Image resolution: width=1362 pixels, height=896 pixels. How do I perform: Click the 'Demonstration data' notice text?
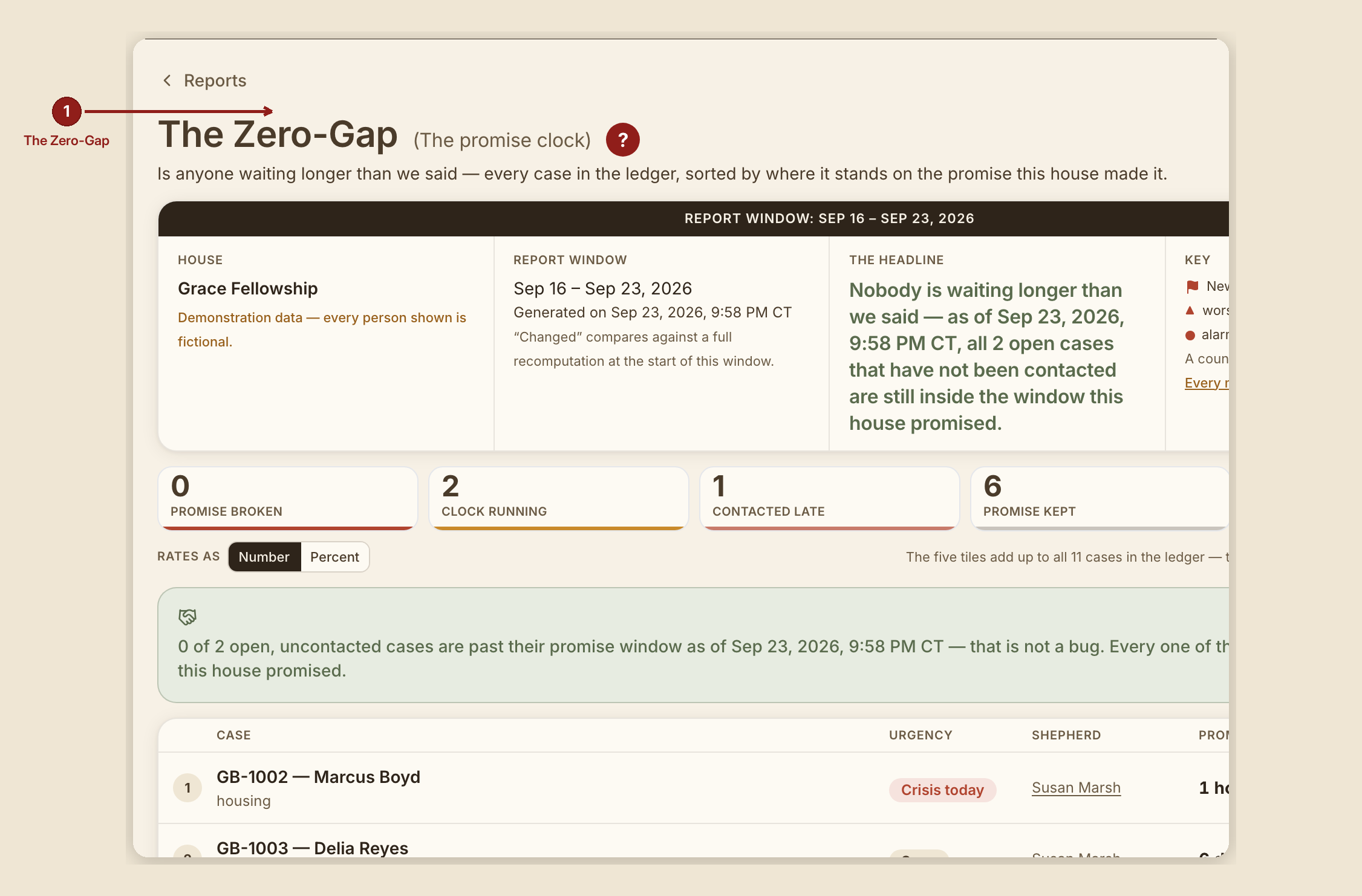point(322,330)
